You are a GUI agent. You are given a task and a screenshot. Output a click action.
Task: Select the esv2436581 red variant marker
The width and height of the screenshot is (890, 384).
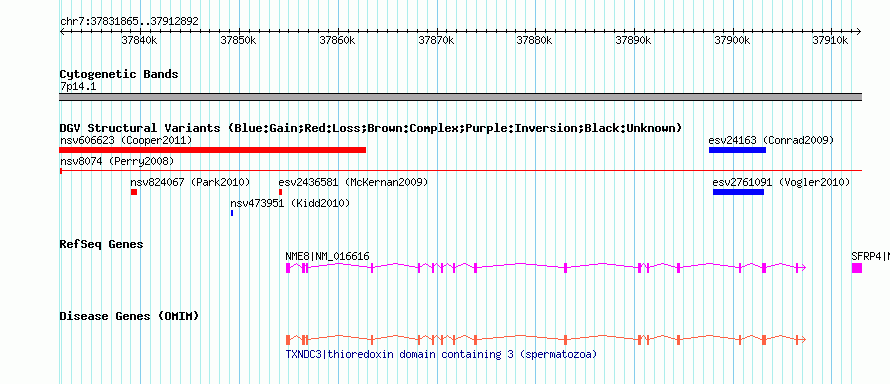coord(280,192)
